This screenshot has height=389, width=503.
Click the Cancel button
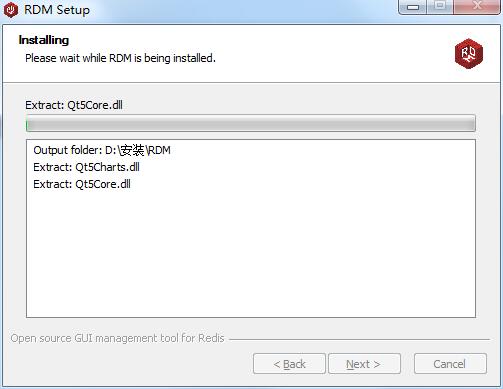(x=450, y=364)
